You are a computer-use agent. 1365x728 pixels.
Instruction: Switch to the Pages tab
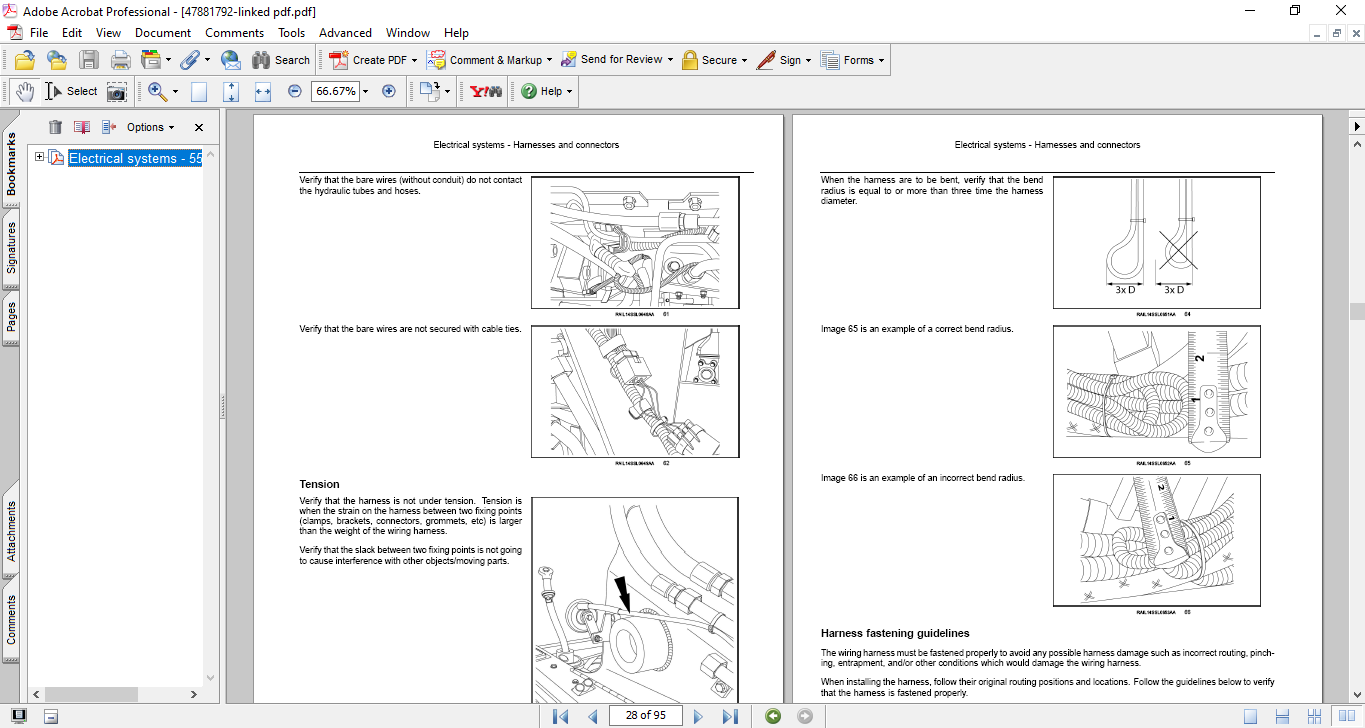tap(11, 317)
